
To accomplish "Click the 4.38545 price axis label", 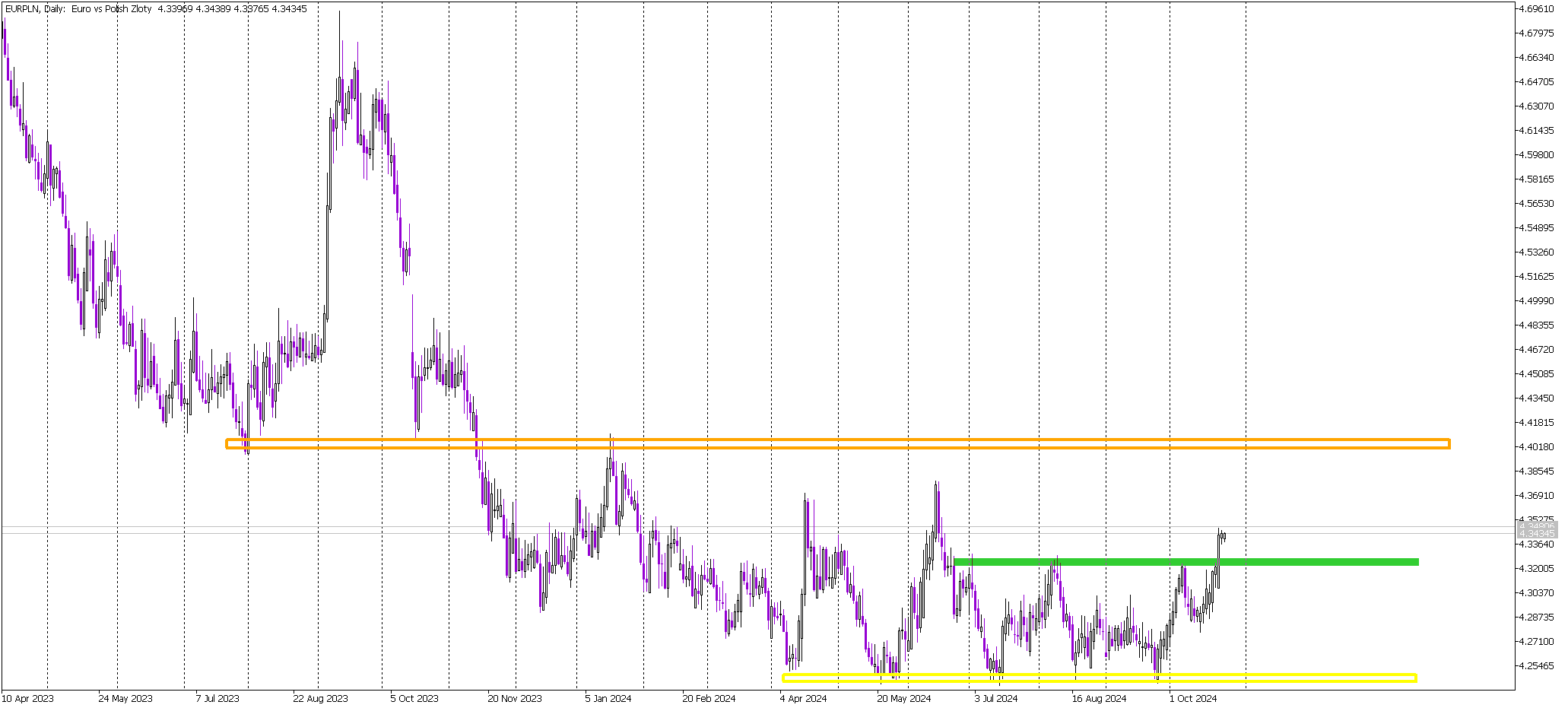I will (x=1537, y=471).
